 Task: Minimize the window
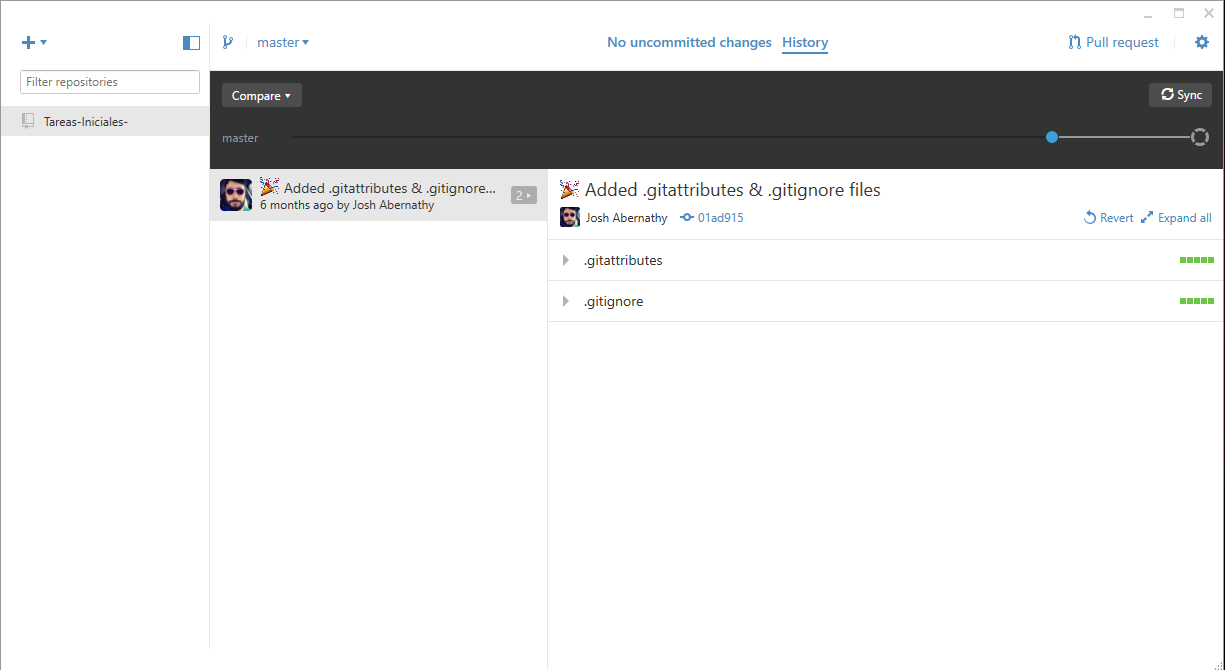[x=1149, y=14]
